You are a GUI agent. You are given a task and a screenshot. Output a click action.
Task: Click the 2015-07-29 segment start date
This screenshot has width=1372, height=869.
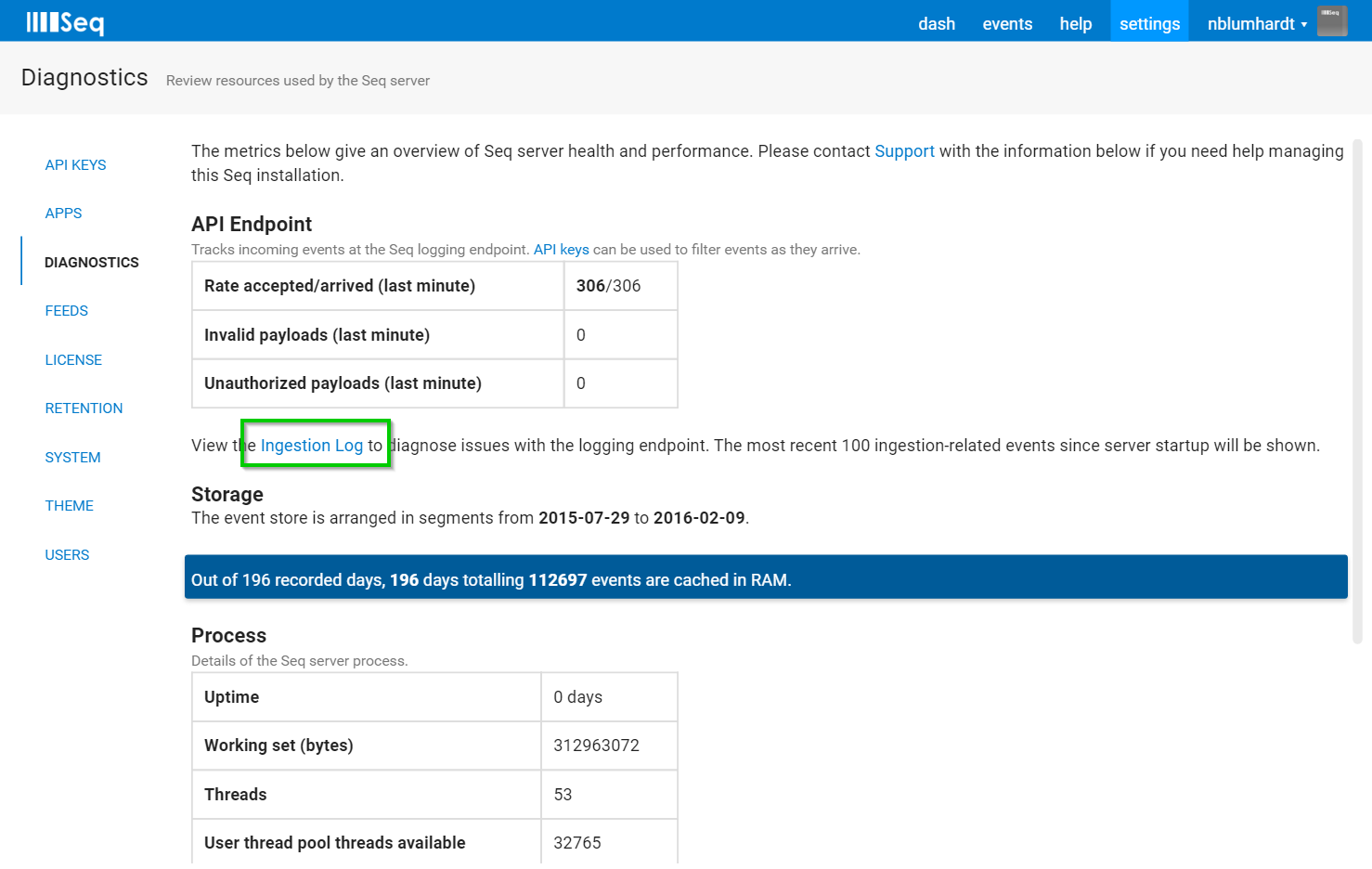[x=584, y=518]
